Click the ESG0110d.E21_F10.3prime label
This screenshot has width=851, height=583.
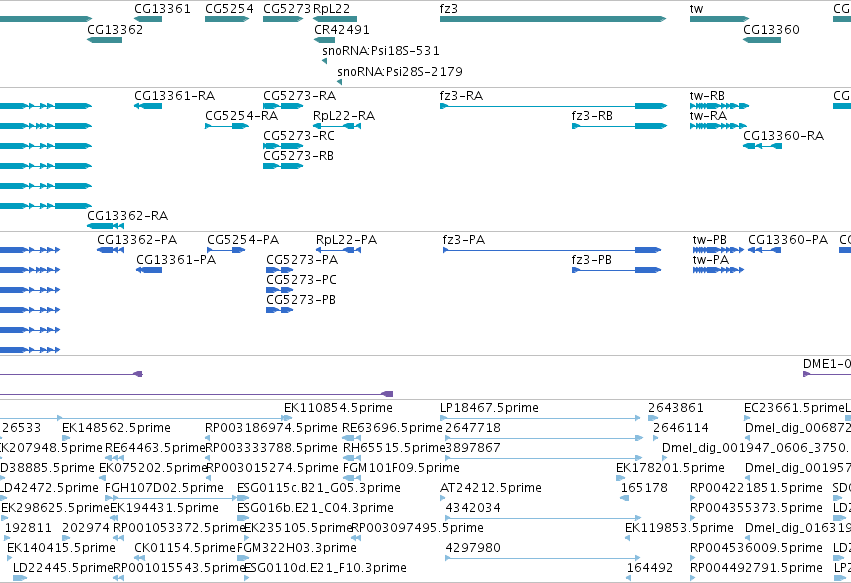(x=325, y=568)
